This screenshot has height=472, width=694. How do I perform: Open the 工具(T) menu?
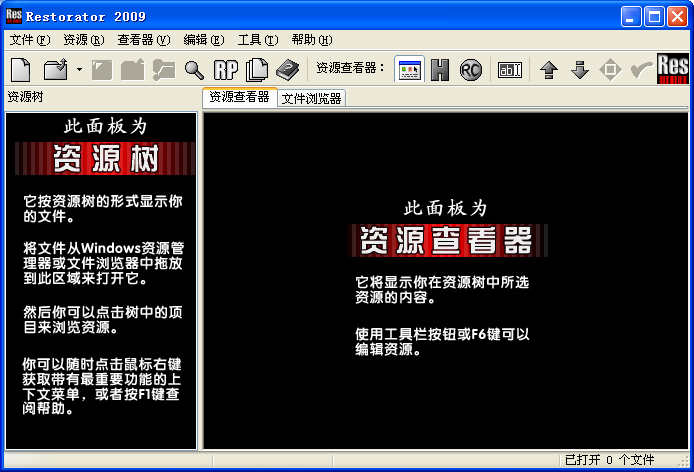point(258,40)
